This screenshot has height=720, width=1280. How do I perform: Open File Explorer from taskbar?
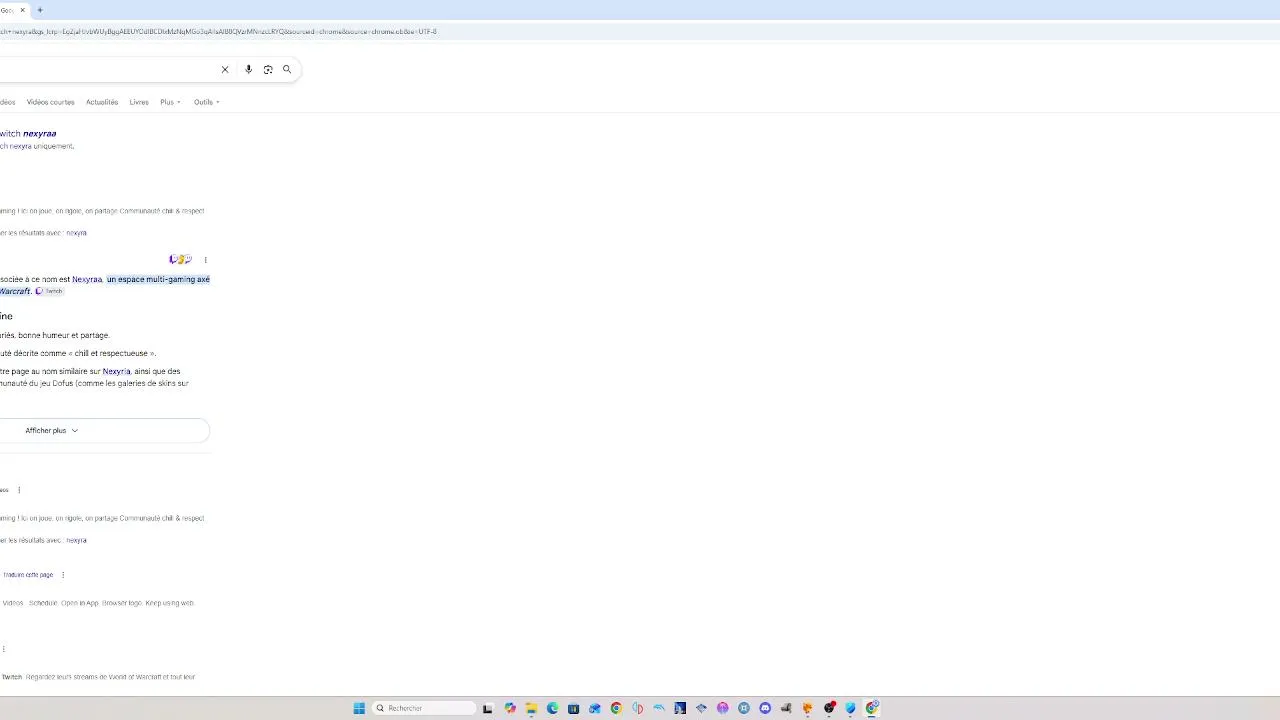pyautogui.click(x=531, y=708)
